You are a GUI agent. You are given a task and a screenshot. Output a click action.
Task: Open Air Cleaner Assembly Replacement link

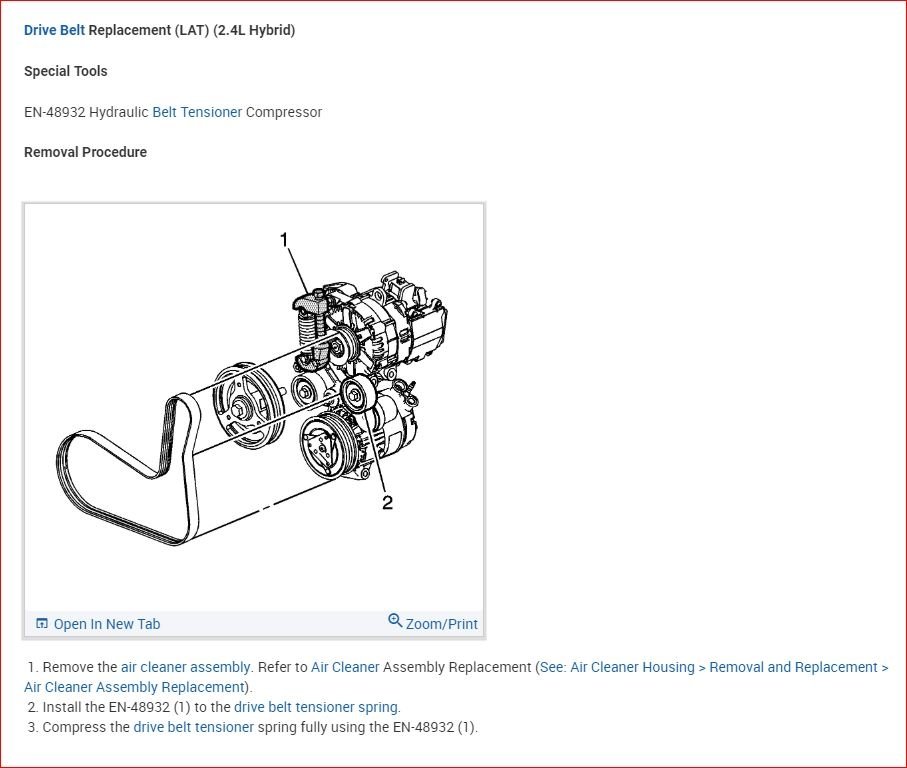coord(134,687)
